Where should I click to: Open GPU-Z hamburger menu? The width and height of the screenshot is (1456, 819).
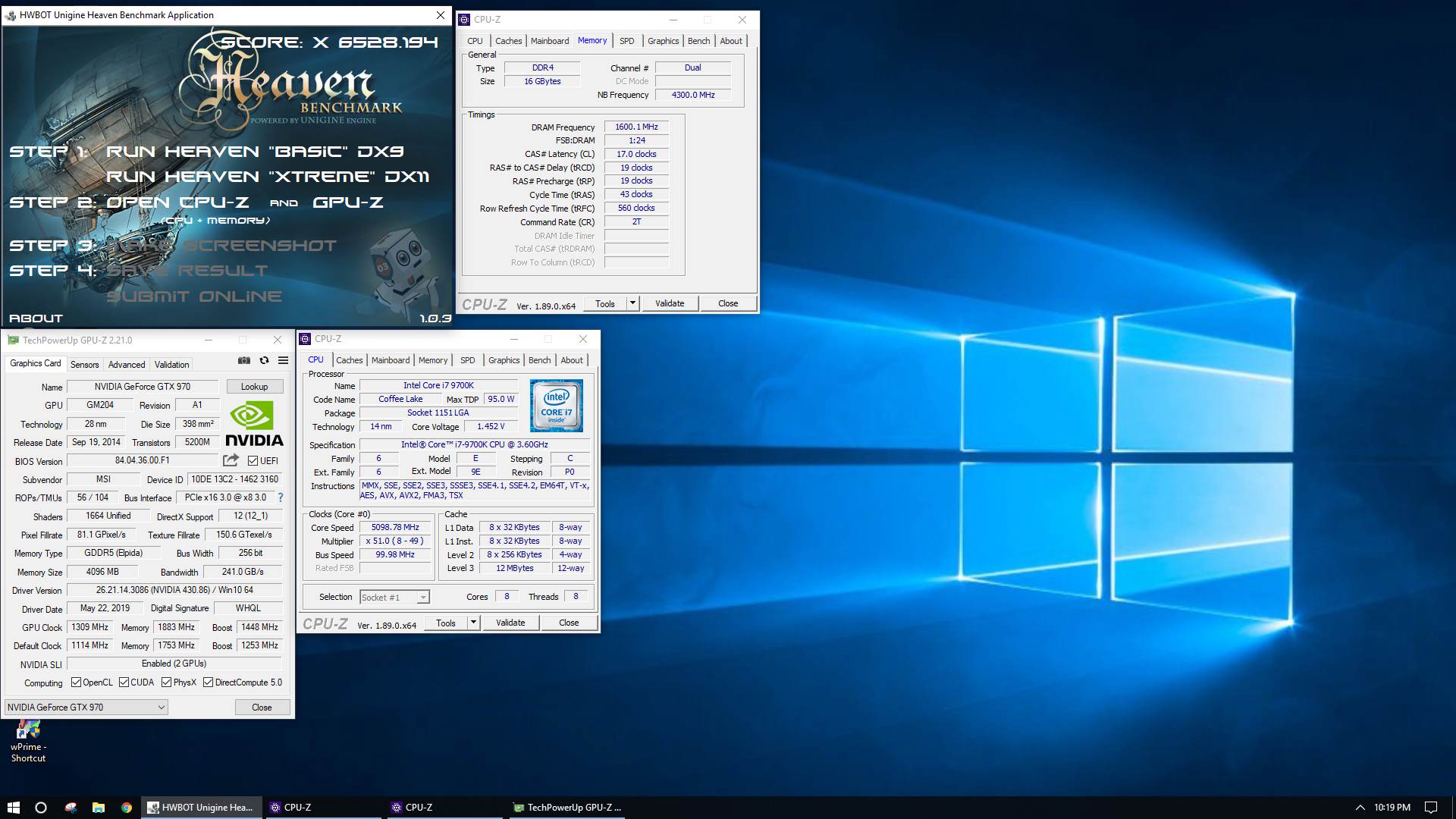283,361
